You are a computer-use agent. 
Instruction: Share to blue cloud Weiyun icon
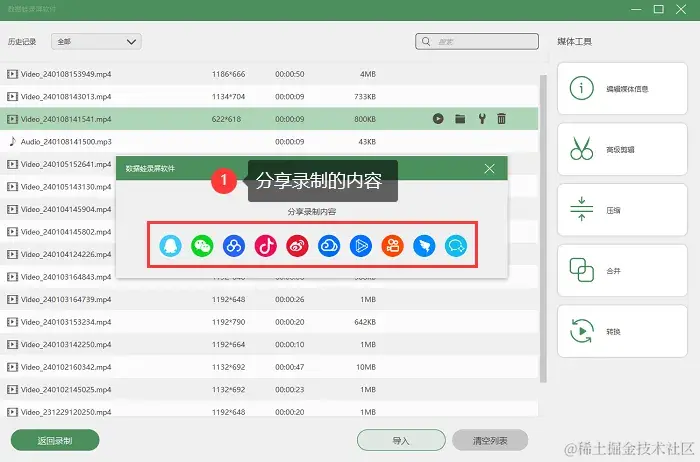click(329, 246)
